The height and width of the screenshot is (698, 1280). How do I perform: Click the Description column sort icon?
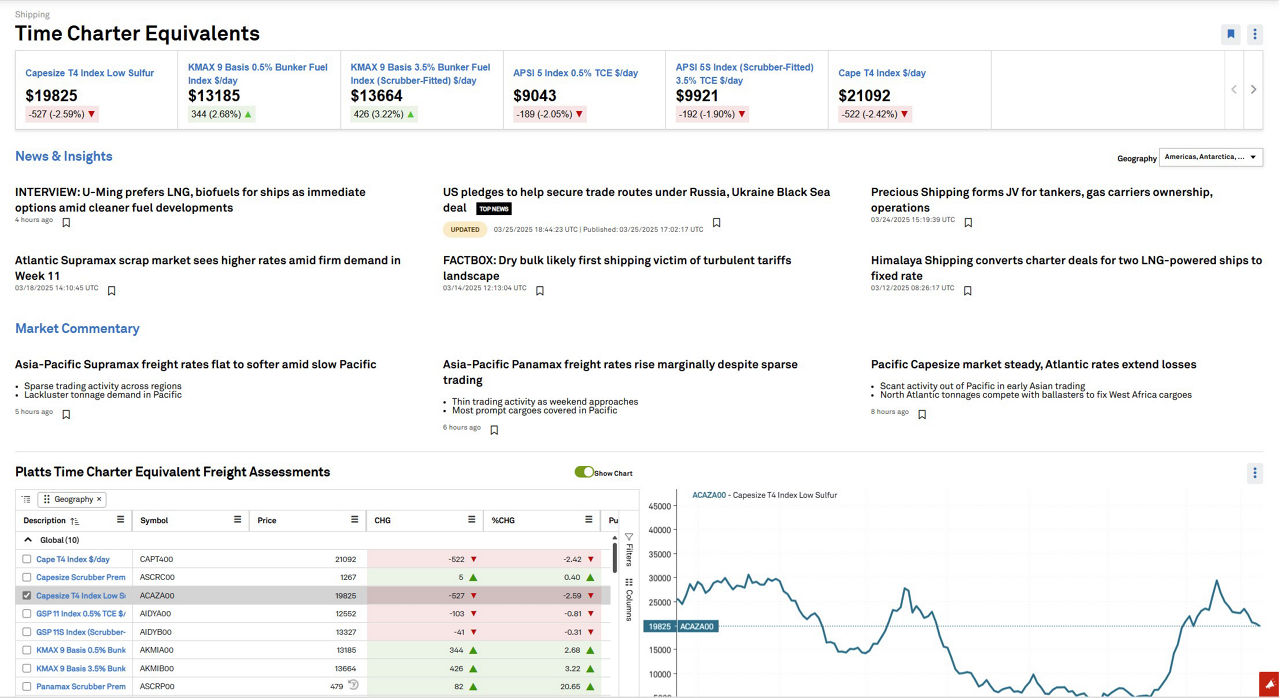pos(75,521)
